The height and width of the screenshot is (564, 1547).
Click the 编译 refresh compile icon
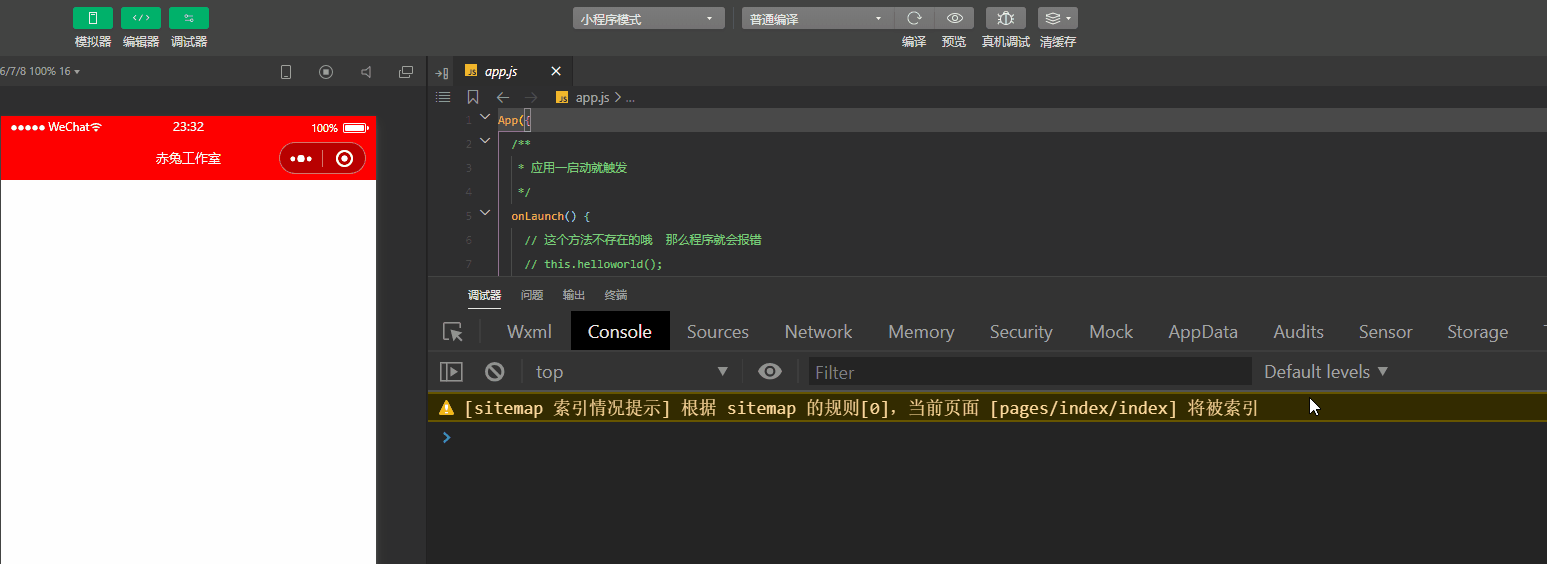click(914, 18)
